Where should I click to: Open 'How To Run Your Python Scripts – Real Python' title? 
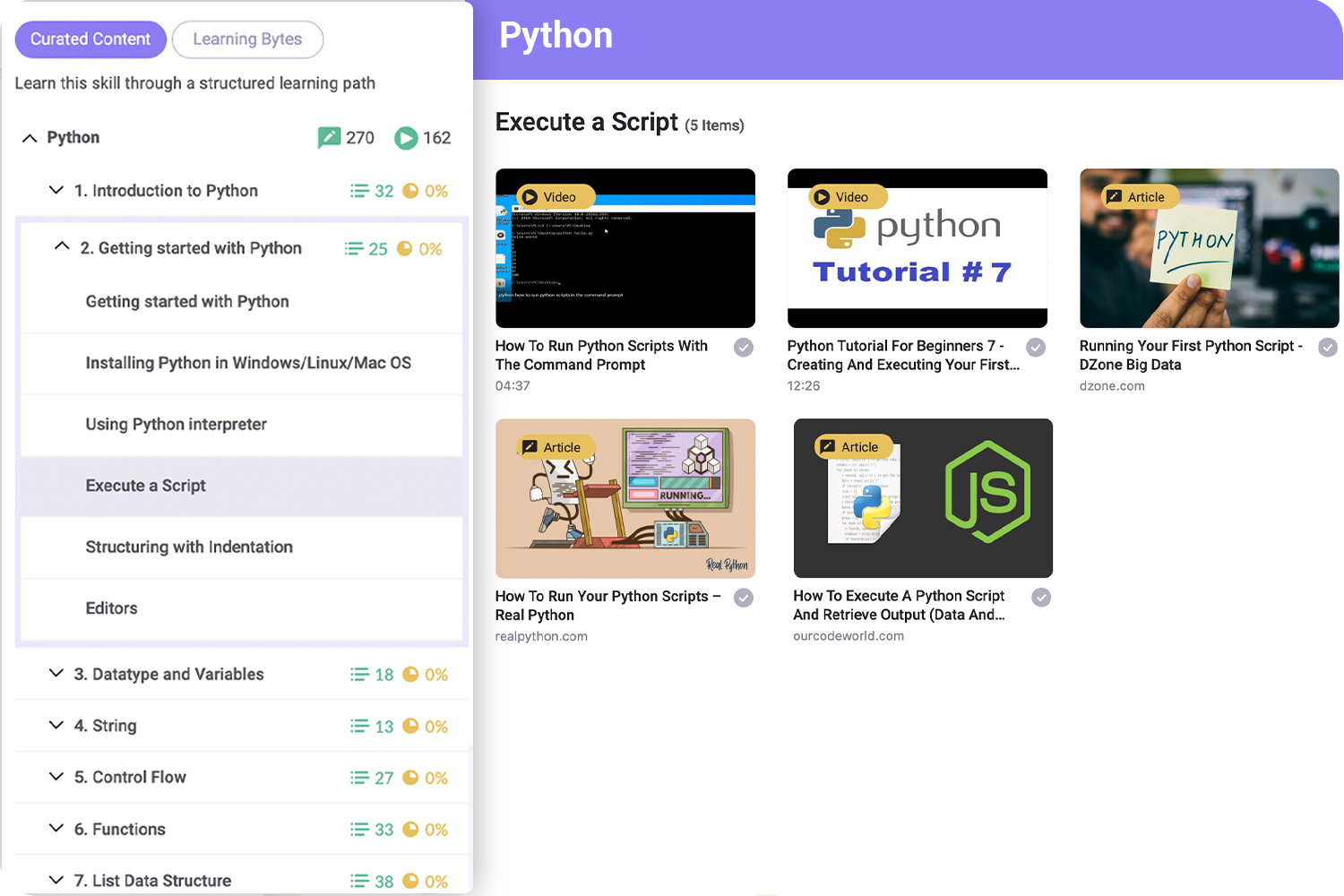point(607,606)
